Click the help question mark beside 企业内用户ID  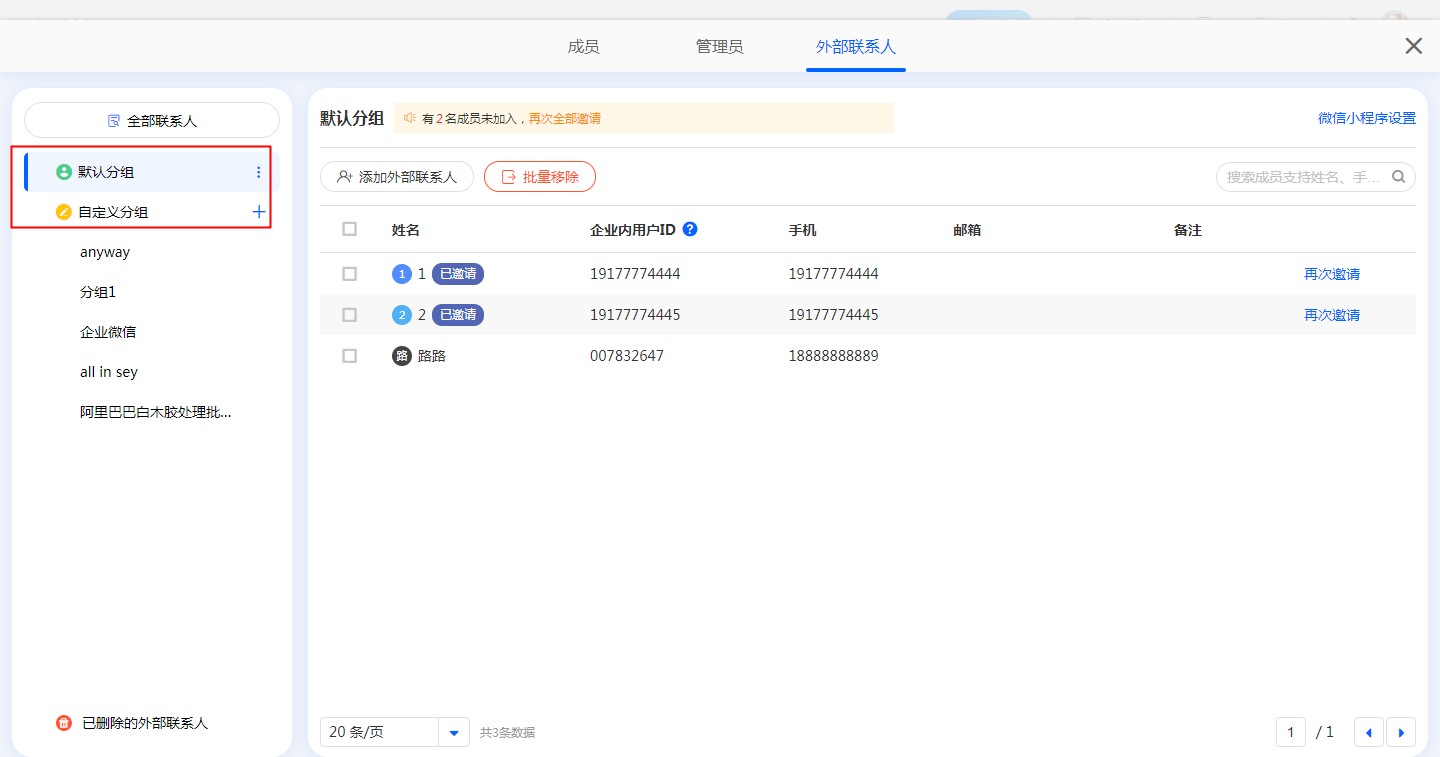[689, 229]
